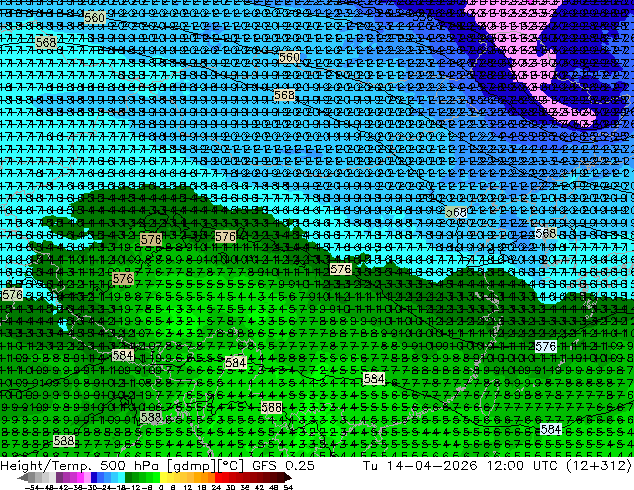
Task: Select the gray arrow end of the color scale
Action: (23, 477)
